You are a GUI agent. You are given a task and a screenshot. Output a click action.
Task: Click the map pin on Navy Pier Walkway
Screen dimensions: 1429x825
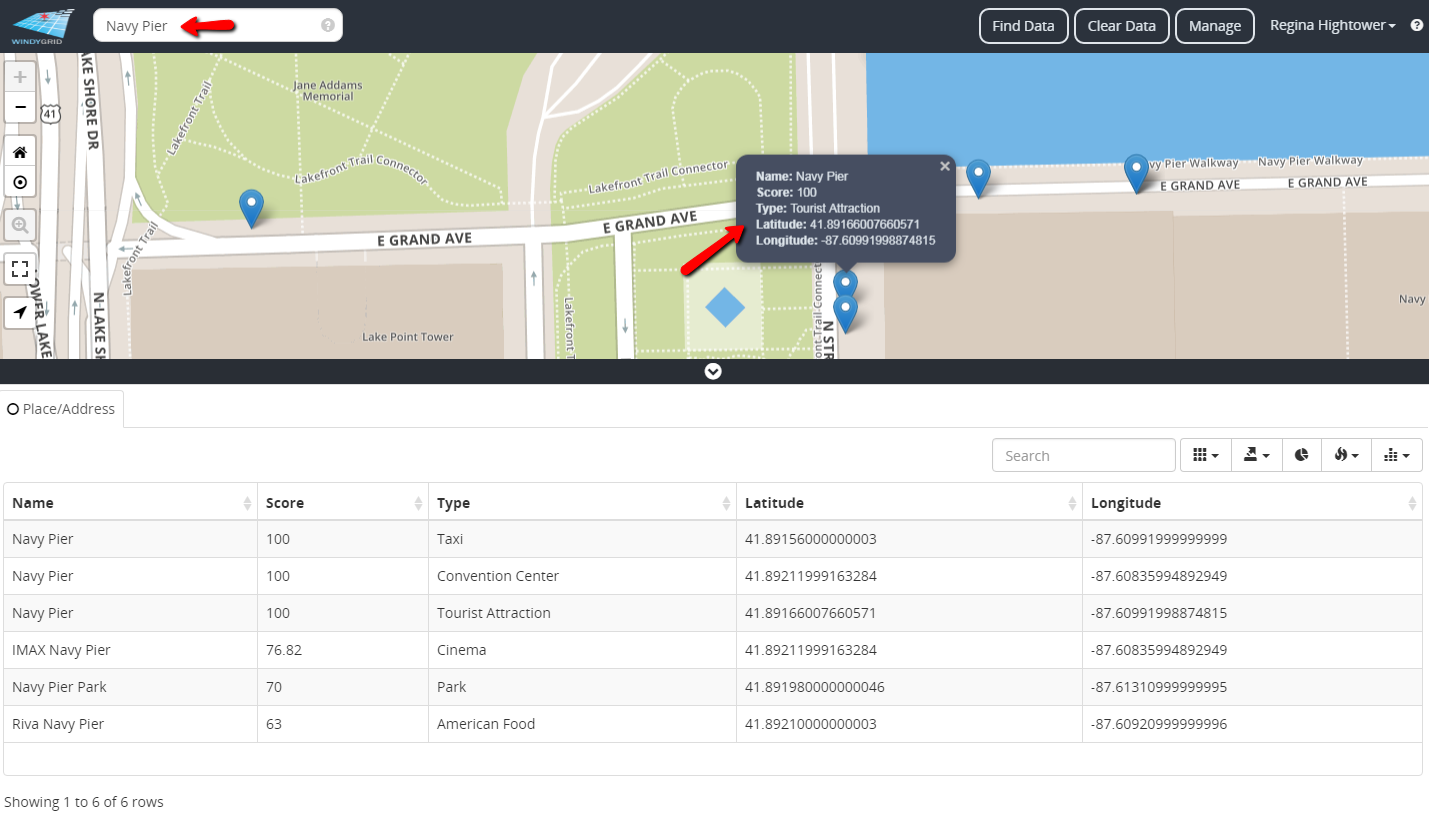point(1136,173)
